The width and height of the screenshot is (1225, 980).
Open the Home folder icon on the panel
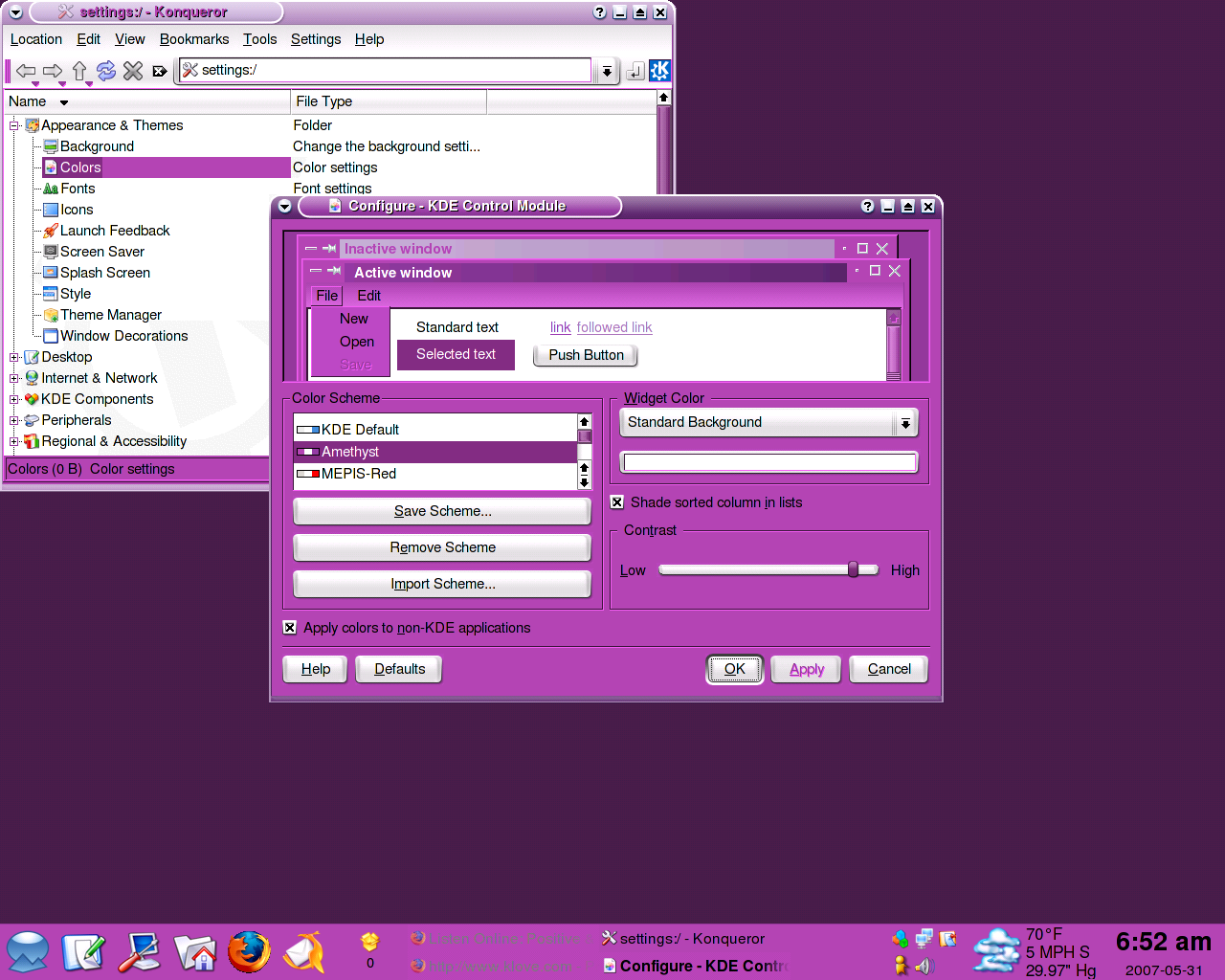point(194,951)
